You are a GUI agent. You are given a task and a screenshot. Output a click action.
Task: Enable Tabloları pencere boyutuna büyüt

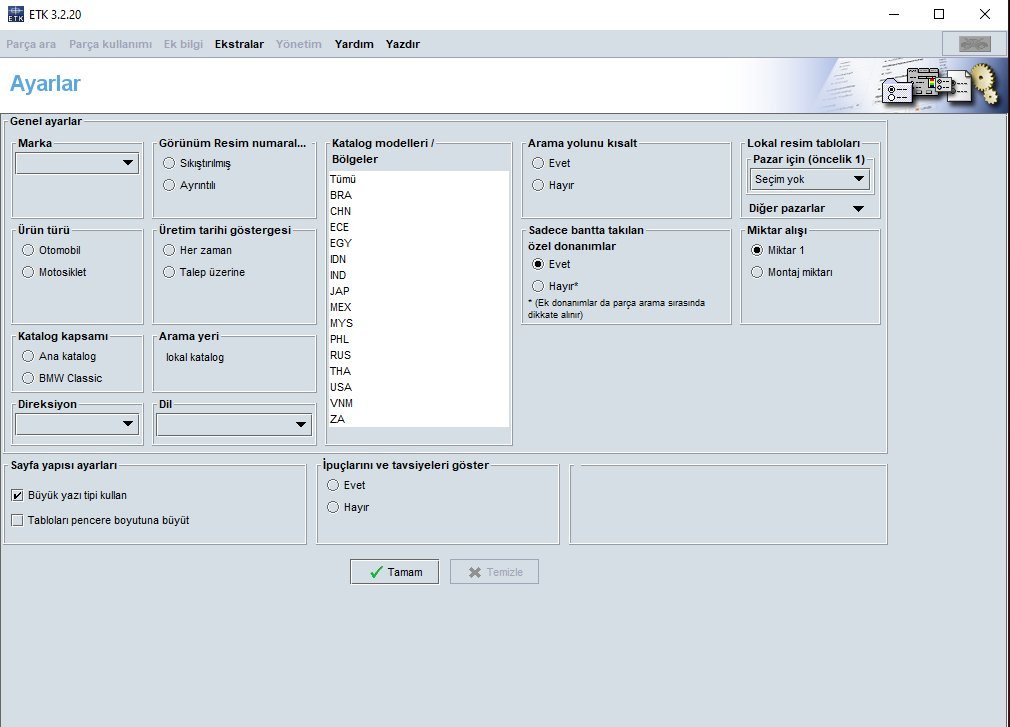click(17, 520)
